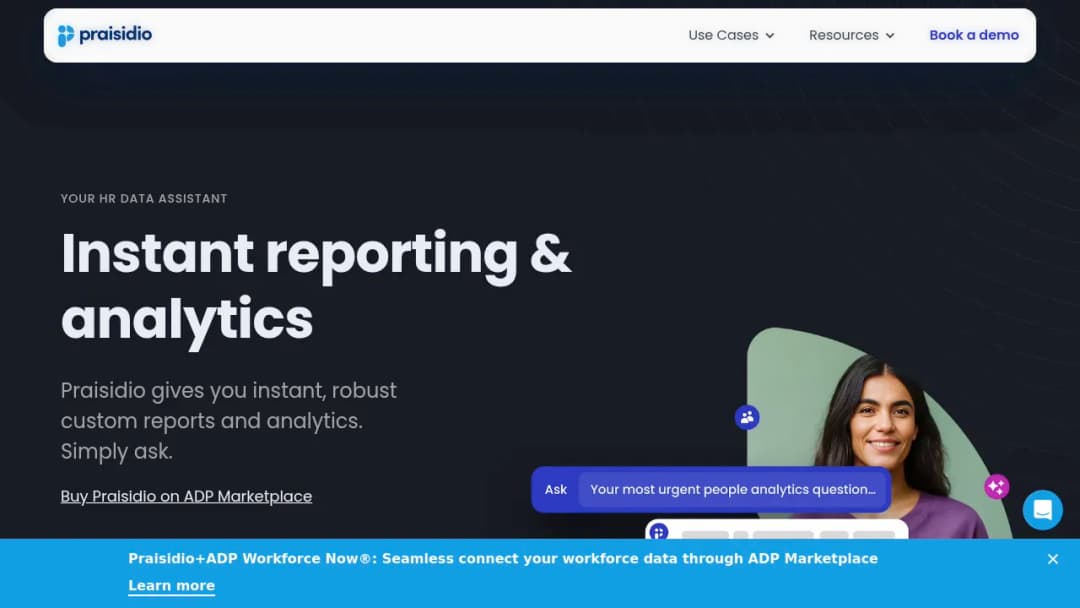The width and height of the screenshot is (1080, 608).
Task: Open the chat support widget
Action: (x=1042, y=510)
